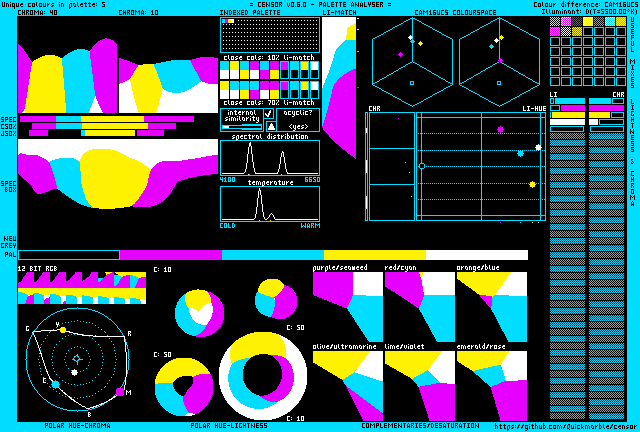Select the cyan C point on polar hue-chroma
Screen dimensions: 640x432
56,384
